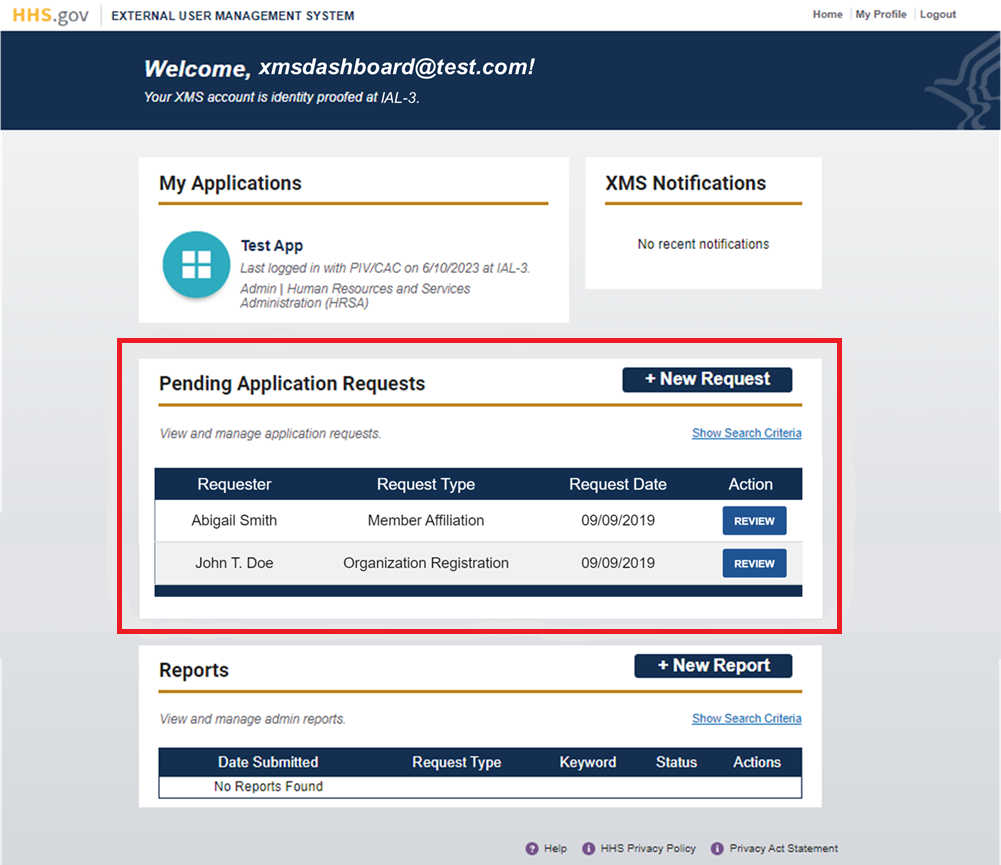
Task: Open the Privacy Act Statement link
Action: [x=783, y=848]
